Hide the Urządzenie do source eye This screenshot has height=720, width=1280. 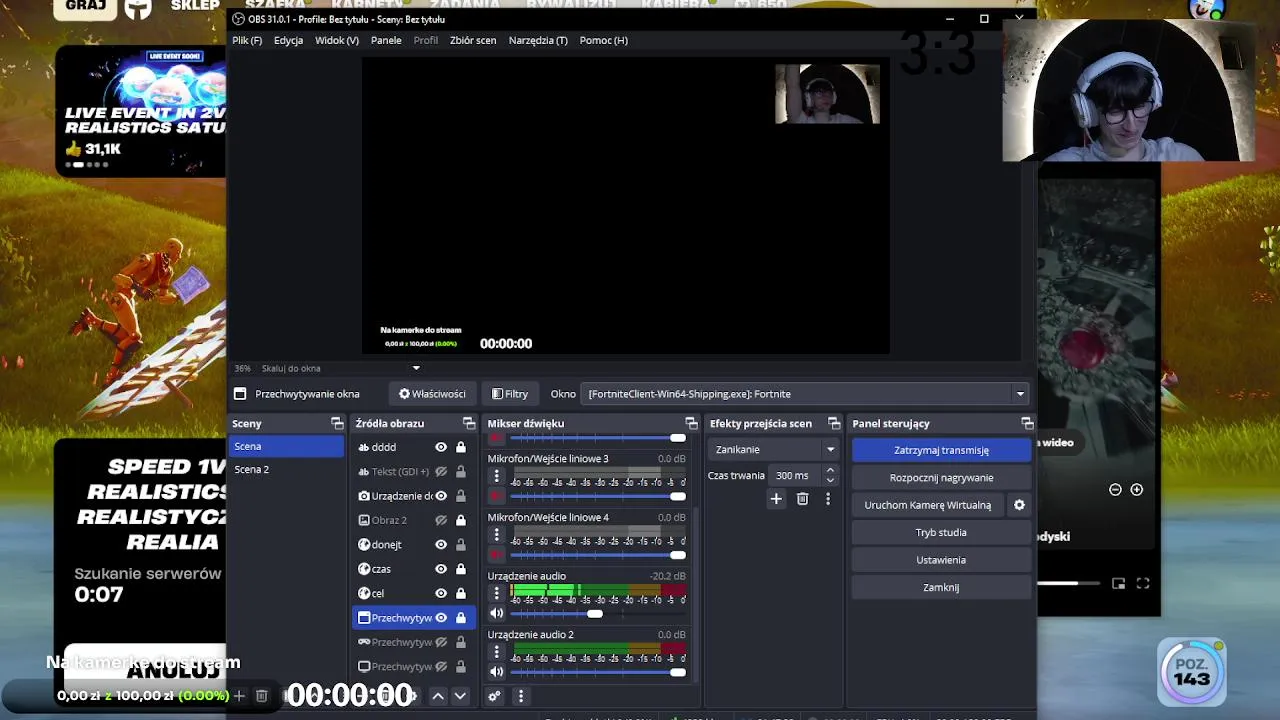click(441, 496)
